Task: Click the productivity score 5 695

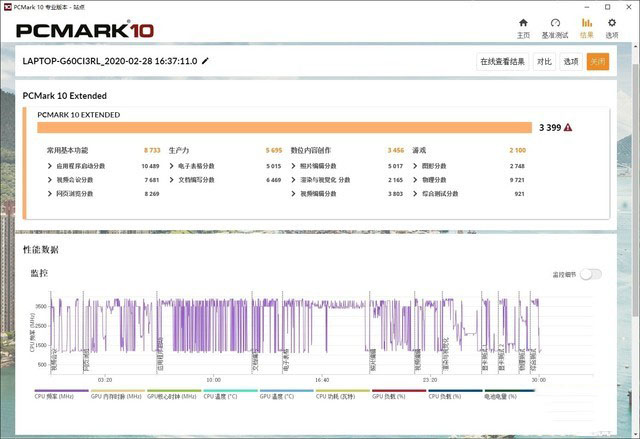Action: click(x=274, y=150)
